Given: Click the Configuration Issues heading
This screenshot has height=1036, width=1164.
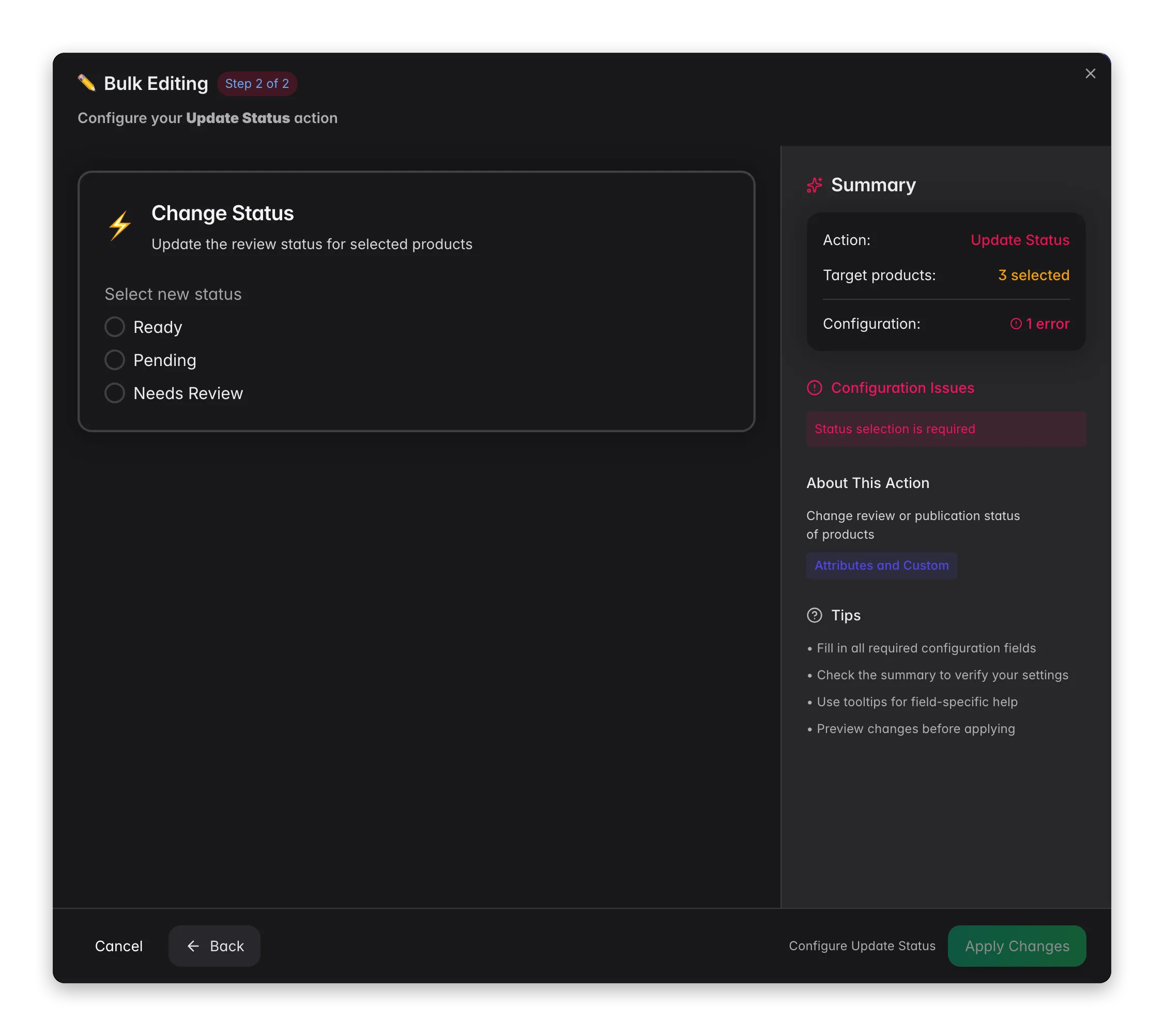Looking at the screenshot, I should pos(902,388).
